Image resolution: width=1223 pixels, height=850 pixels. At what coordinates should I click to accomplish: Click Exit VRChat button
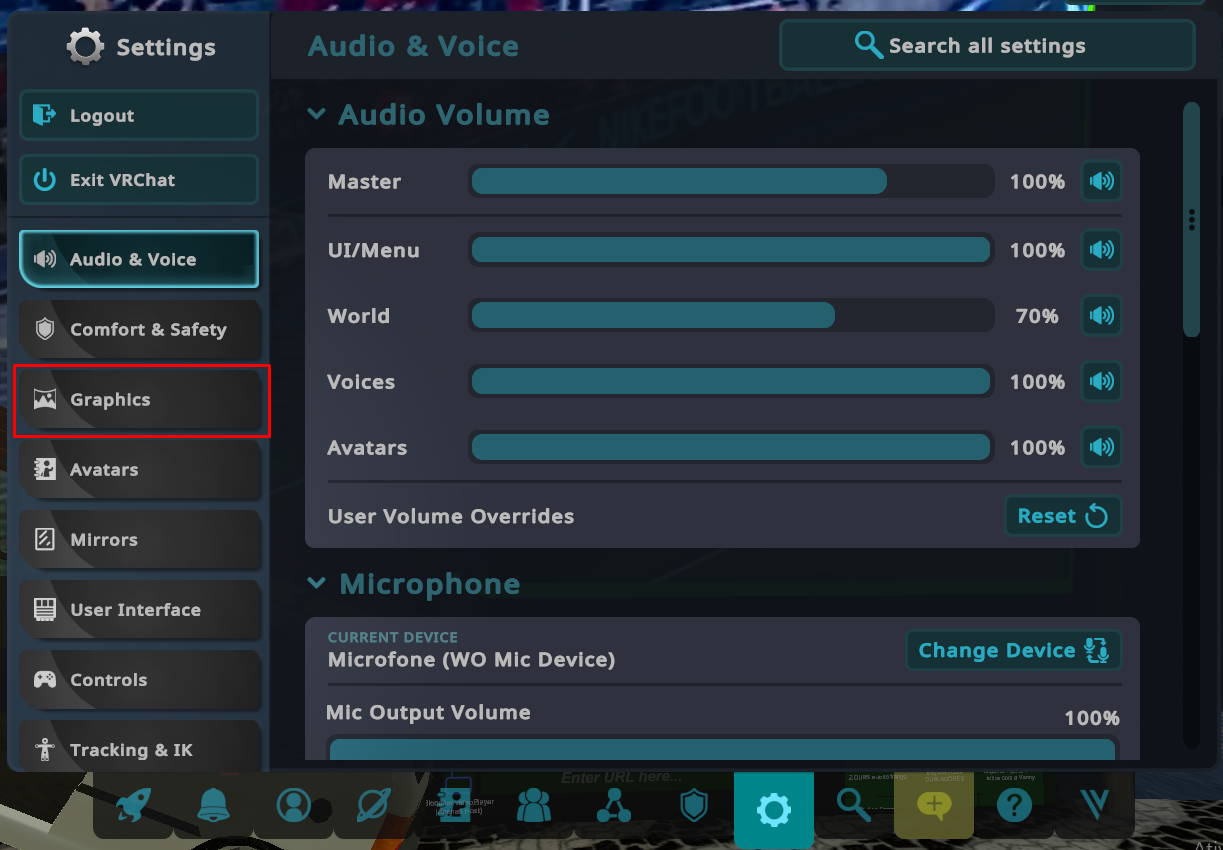[139, 180]
